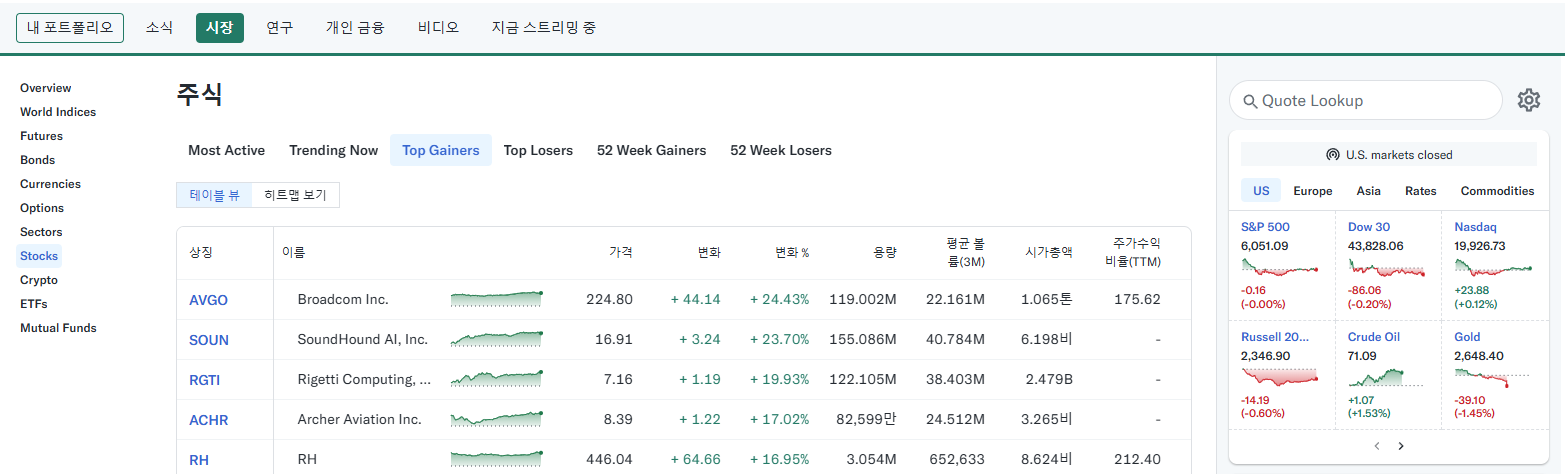Go to Bonds in the sidebar
1565x474 pixels.
pyautogui.click(x=38, y=160)
